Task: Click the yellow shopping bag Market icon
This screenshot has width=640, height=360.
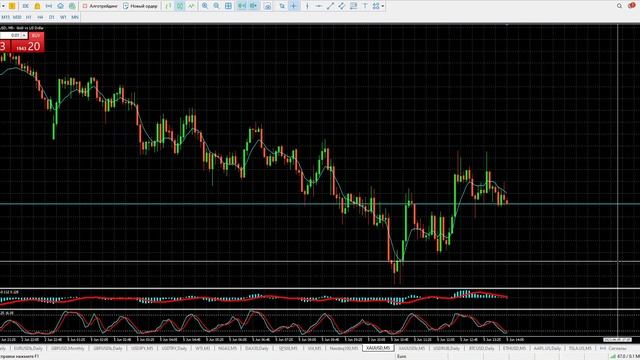Action: pyautogui.click(x=37, y=6)
